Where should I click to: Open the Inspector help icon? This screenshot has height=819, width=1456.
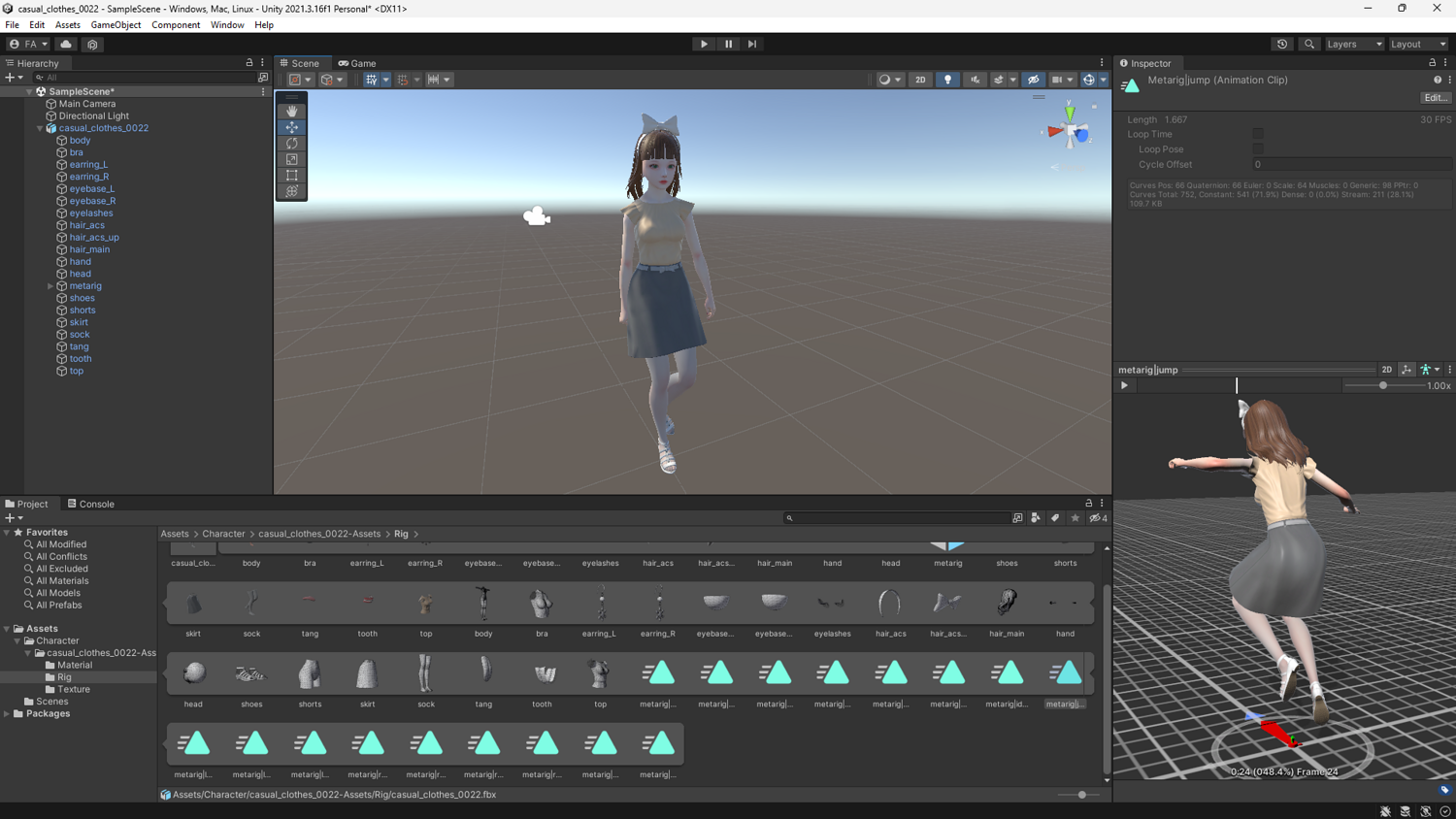tap(1438, 81)
